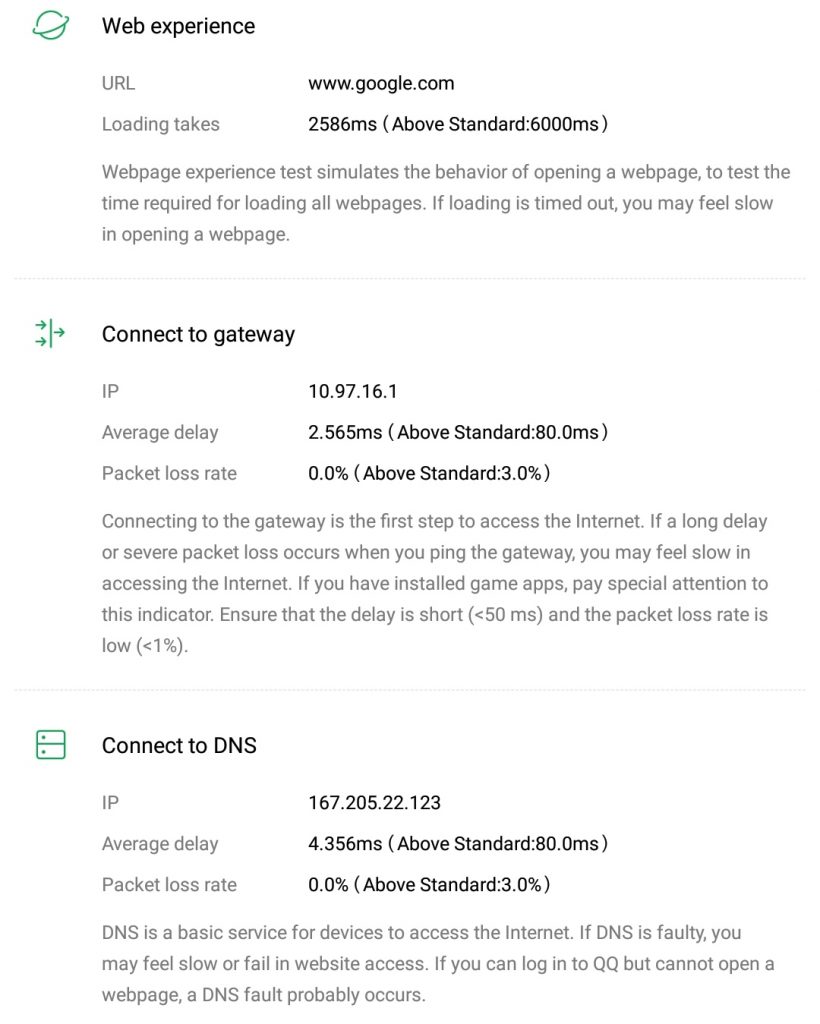The width and height of the screenshot is (820, 1024).
Task: Select the Connect to DNS heading
Action: 179,746
